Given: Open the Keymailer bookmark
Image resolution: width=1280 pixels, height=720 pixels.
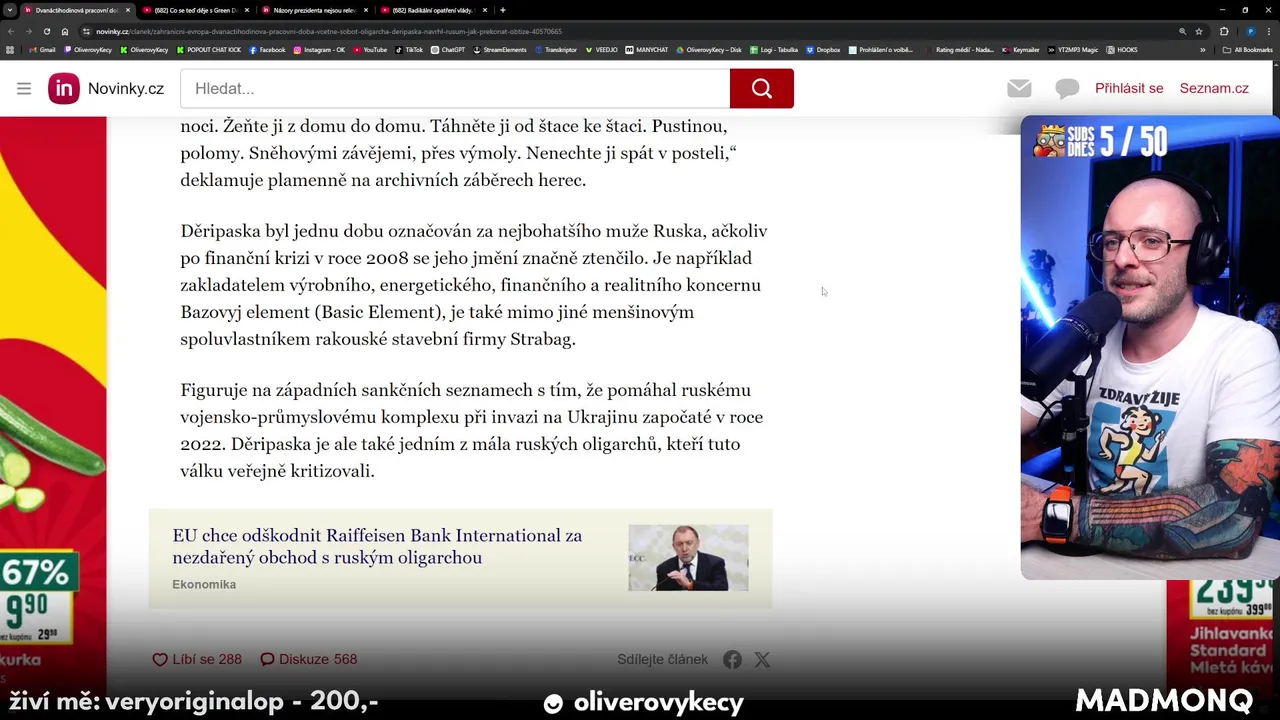Looking at the screenshot, I should [1021, 50].
